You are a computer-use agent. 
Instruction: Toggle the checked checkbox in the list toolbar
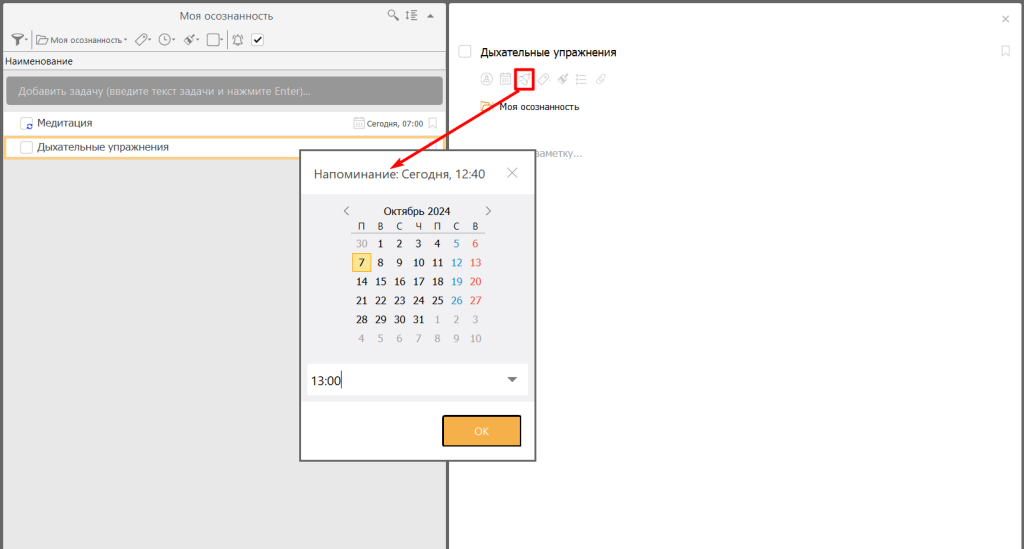click(257, 40)
